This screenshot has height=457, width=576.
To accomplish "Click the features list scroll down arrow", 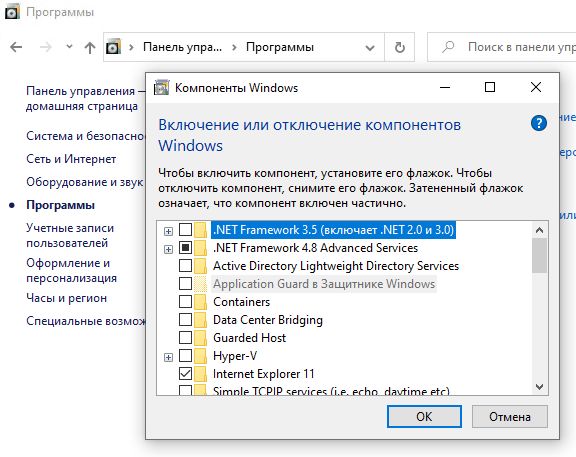I will [x=539, y=386].
